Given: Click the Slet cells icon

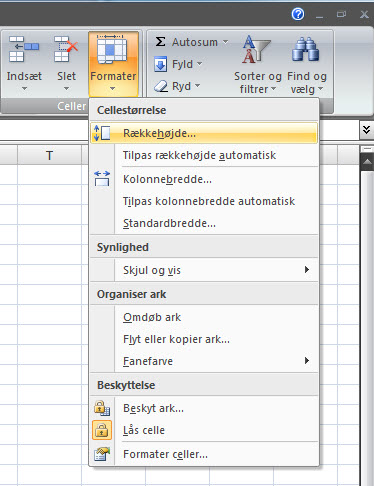Looking at the screenshot, I should pyautogui.click(x=66, y=49).
